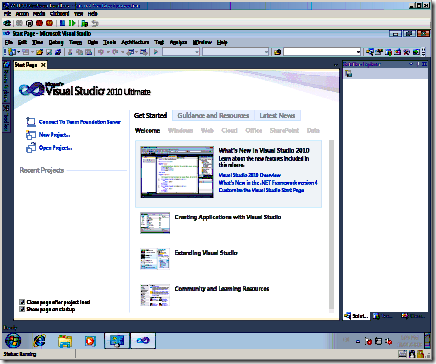Open the active documents list dropdown arrow
436x364 pixels.
coord(336,65)
